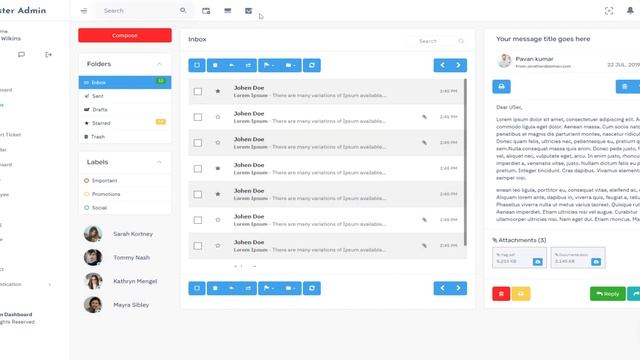Tick the checkbox of the first Johen Doe email
The width and height of the screenshot is (640, 360).
pos(198,91)
